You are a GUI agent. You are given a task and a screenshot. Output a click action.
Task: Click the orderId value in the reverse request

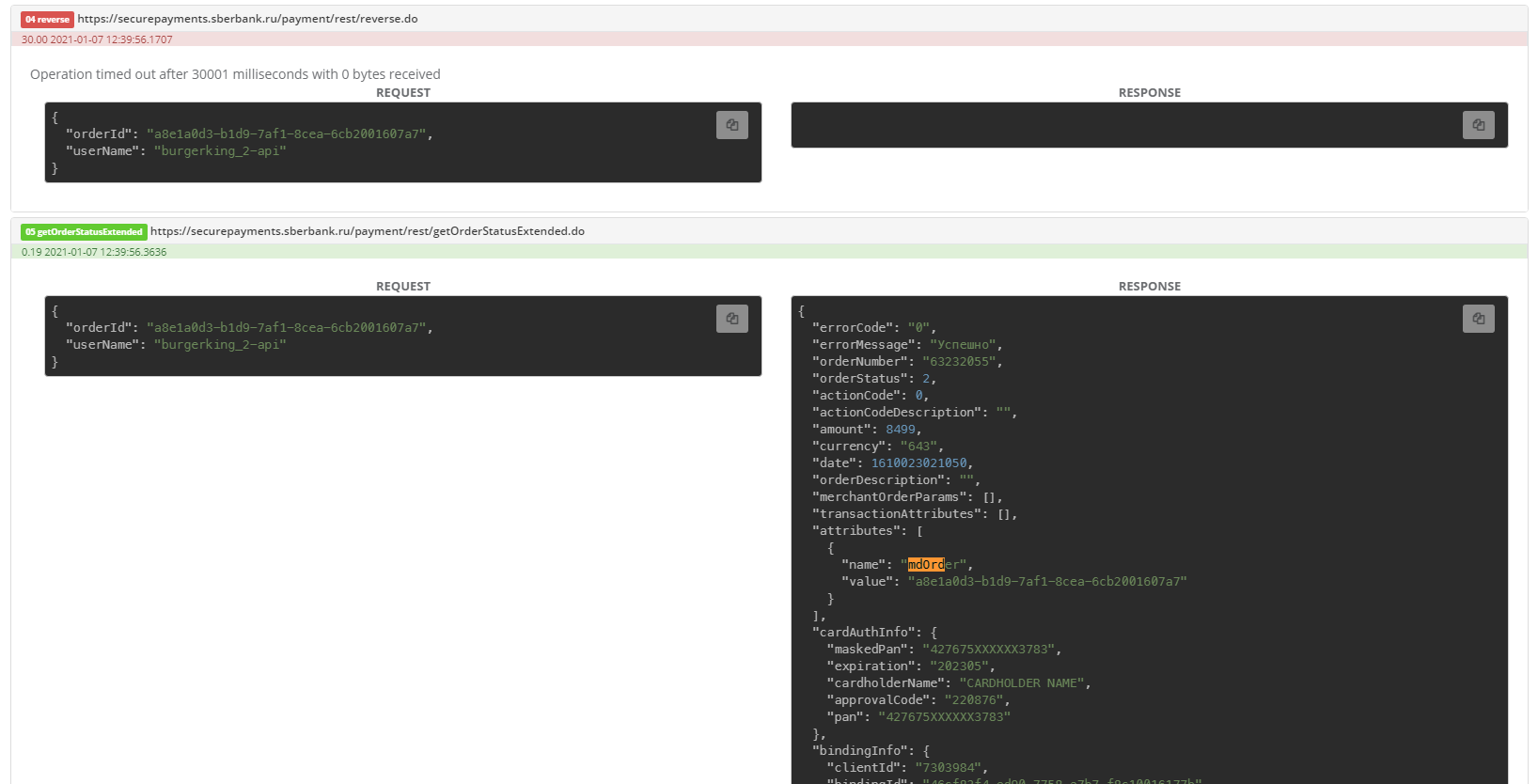[x=286, y=134]
